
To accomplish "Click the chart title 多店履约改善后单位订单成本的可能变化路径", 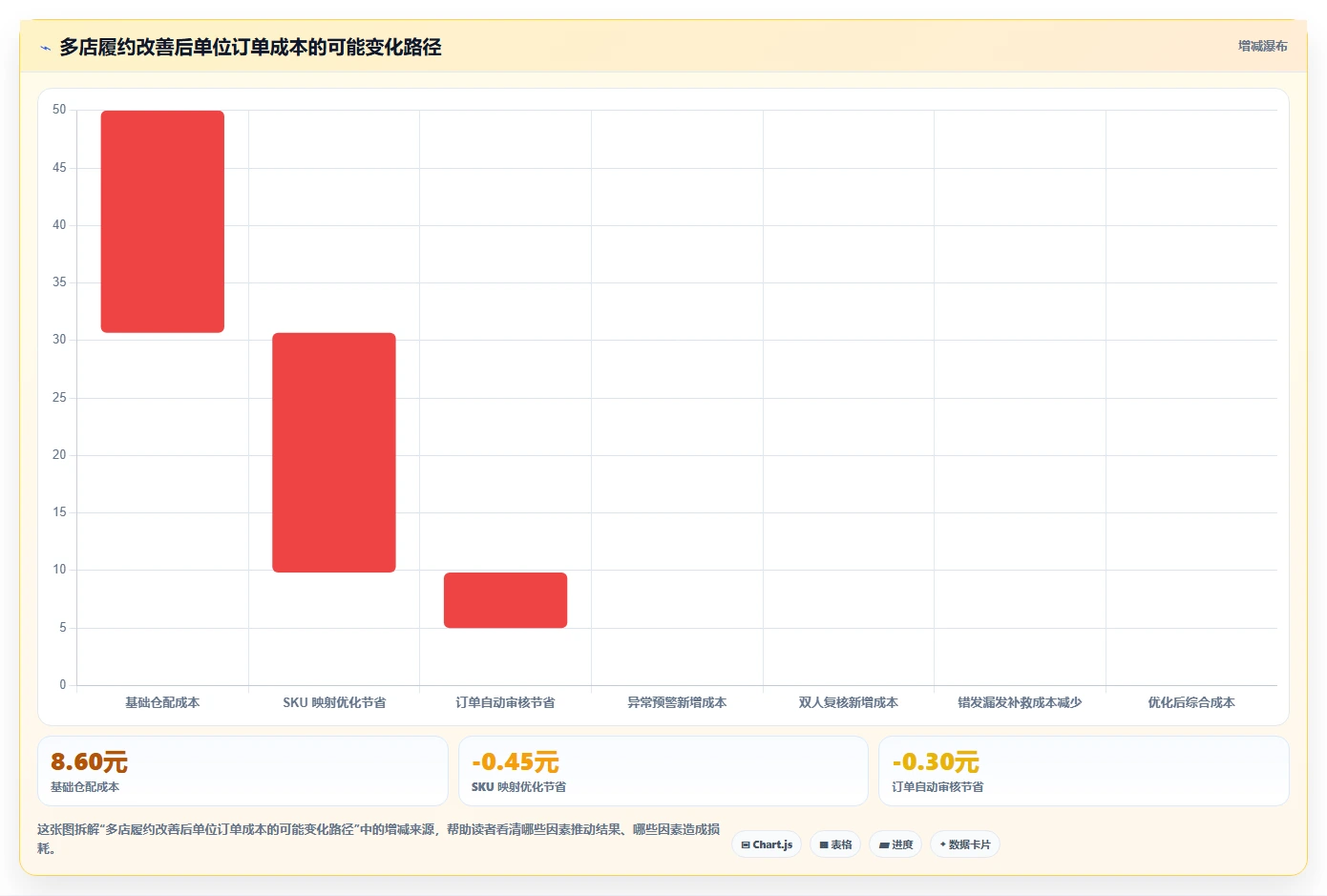I will (250, 47).
